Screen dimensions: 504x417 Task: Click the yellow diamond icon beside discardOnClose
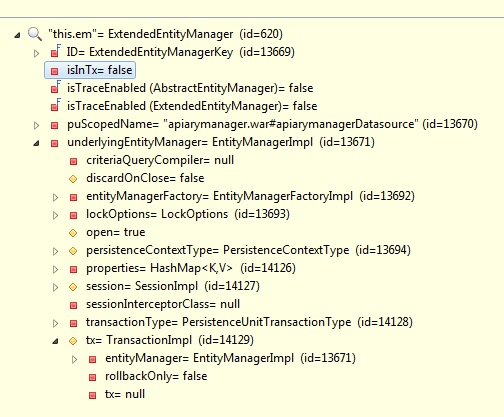tap(73, 179)
